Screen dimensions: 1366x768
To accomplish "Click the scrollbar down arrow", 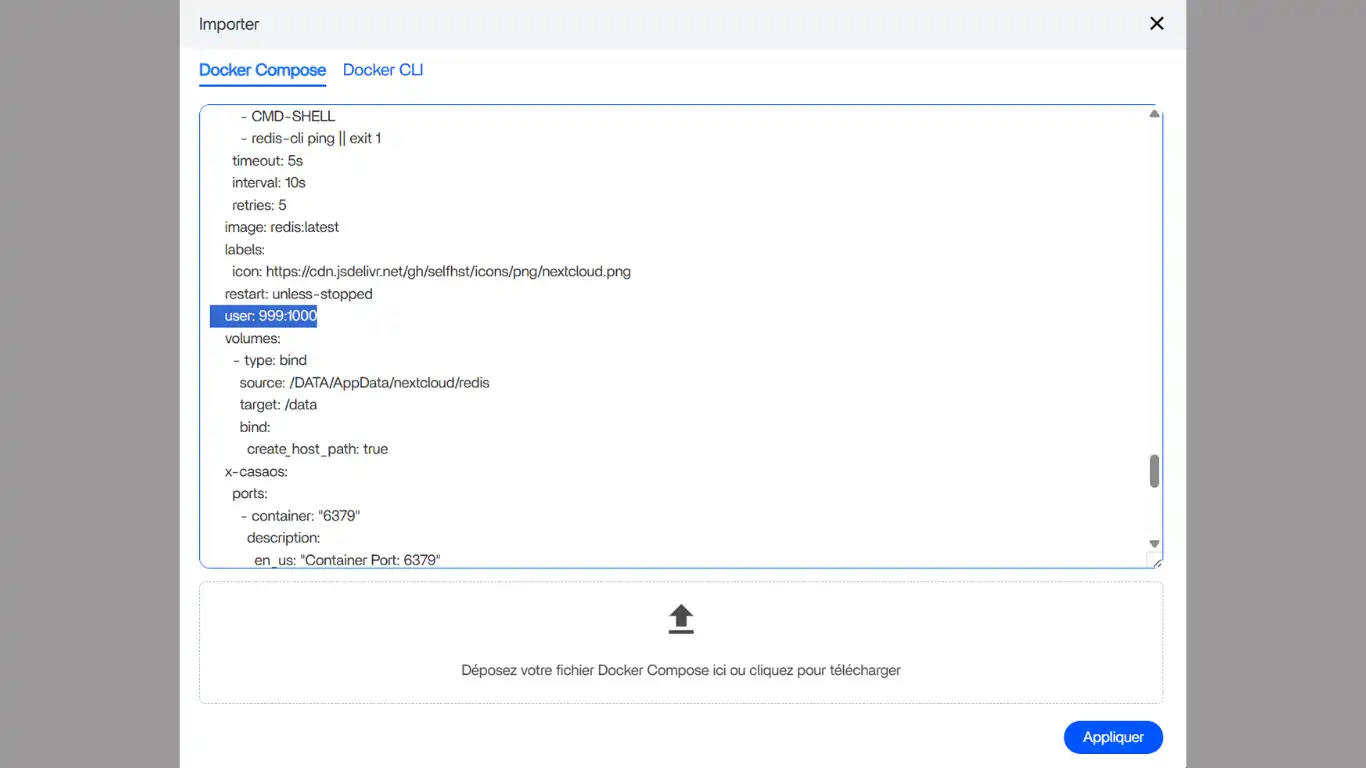I will tap(1154, 544).
